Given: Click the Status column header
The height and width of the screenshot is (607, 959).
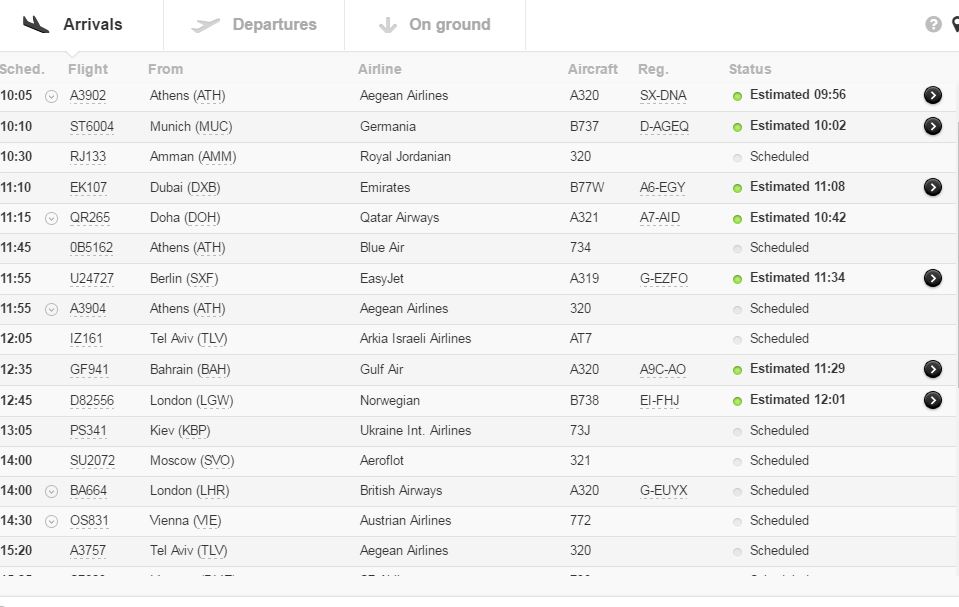Looking at the screenshot, I should (750, 69).
